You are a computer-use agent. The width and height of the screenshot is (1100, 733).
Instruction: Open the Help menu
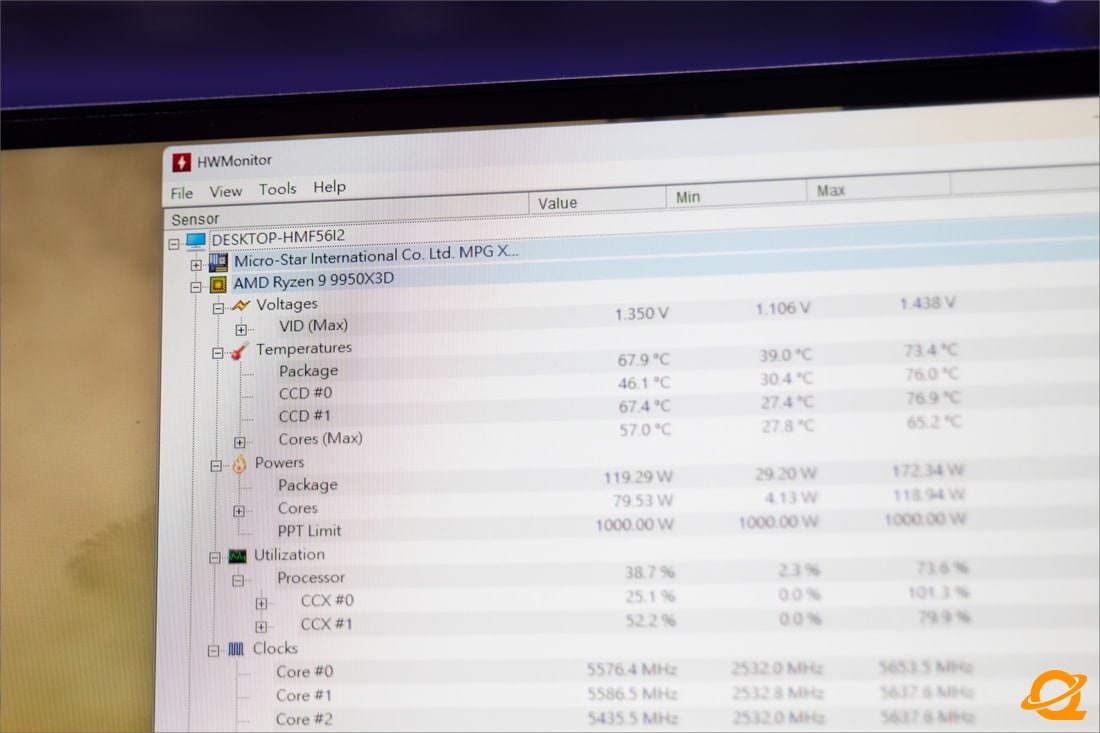pyautogui.click(x=329, y=187)
